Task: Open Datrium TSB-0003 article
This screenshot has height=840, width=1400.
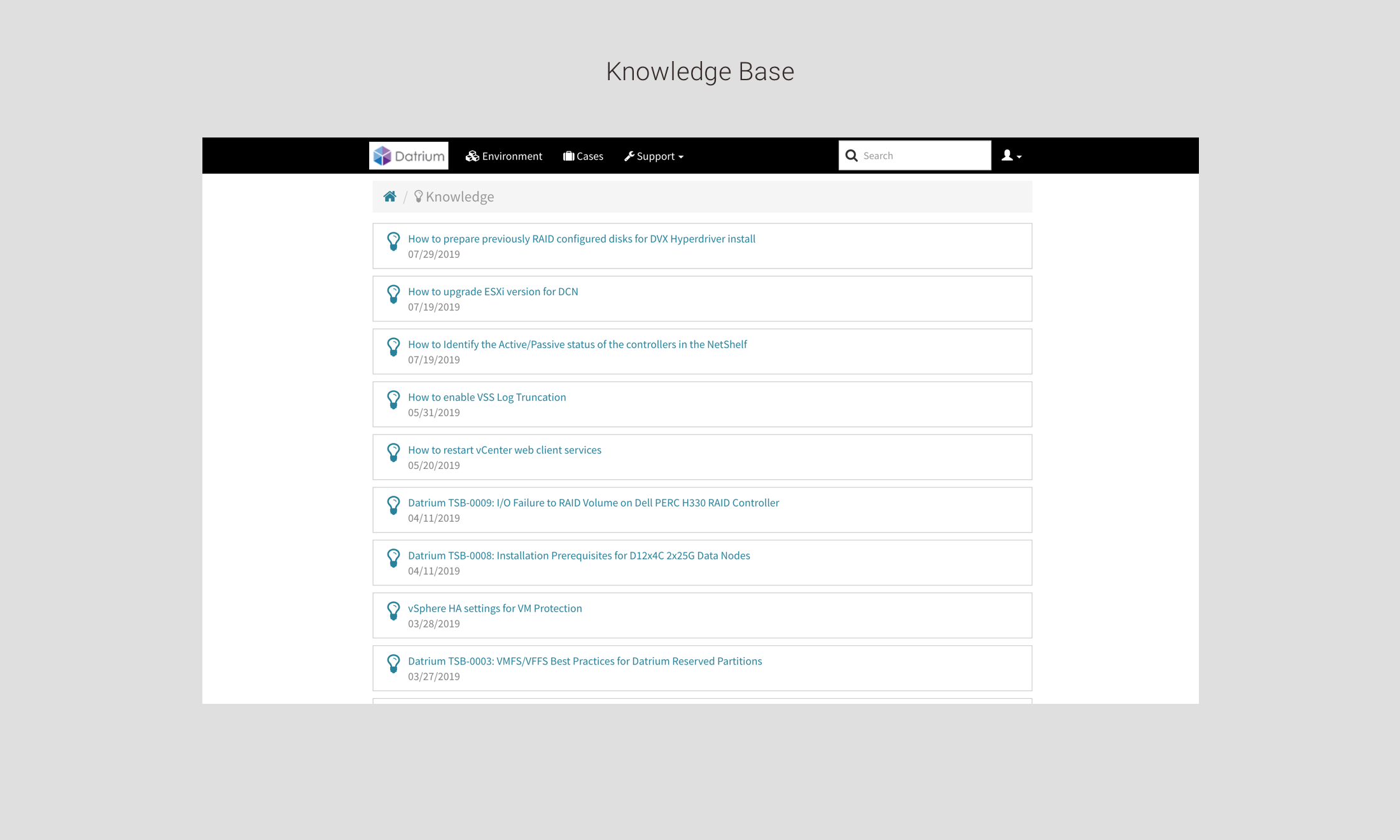Action: (585, 661)
